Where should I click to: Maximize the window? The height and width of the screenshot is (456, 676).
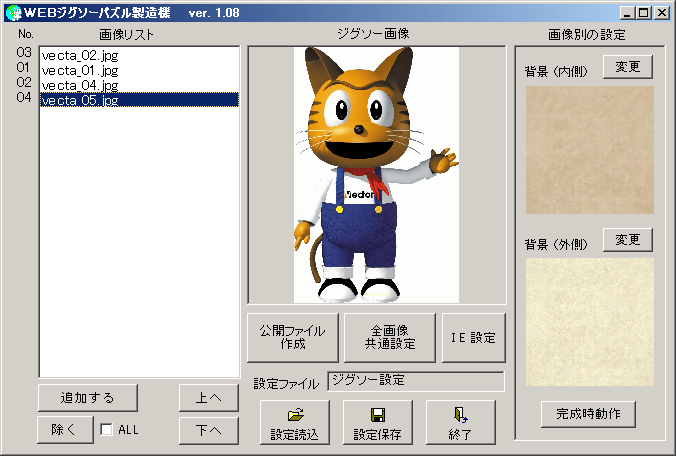[643, 13]
